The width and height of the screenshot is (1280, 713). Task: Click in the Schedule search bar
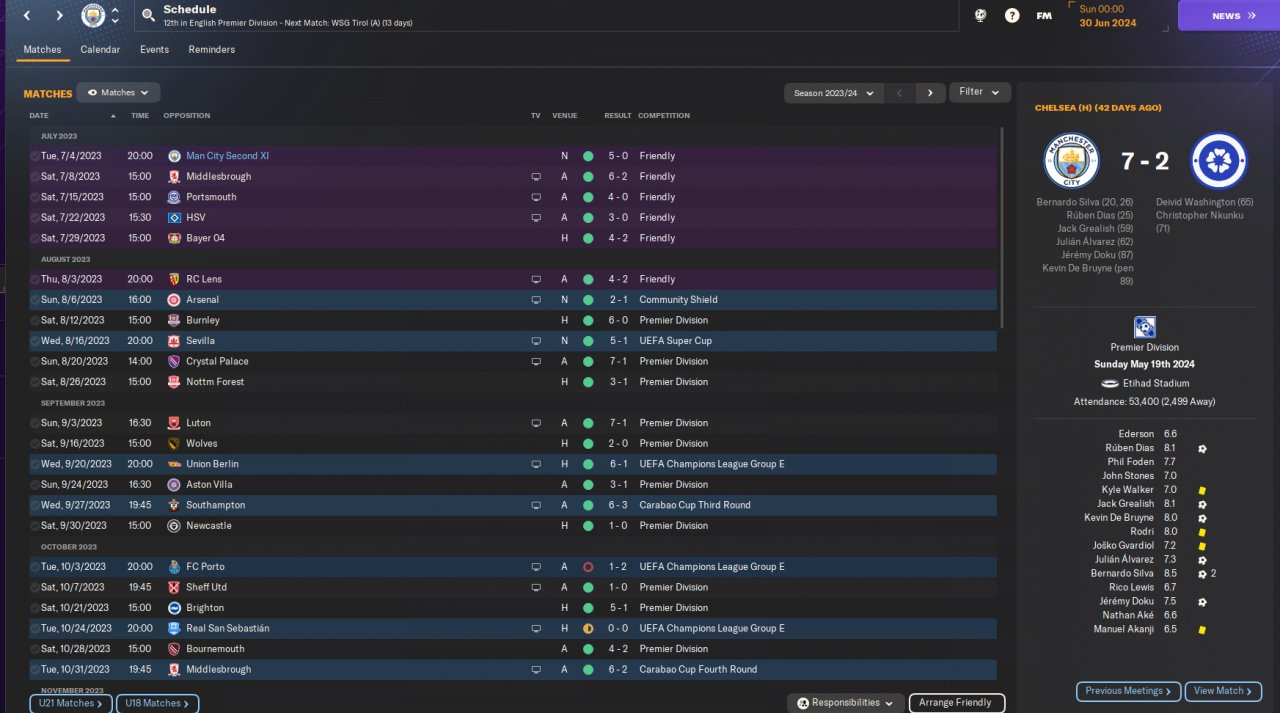pos(544,16)
